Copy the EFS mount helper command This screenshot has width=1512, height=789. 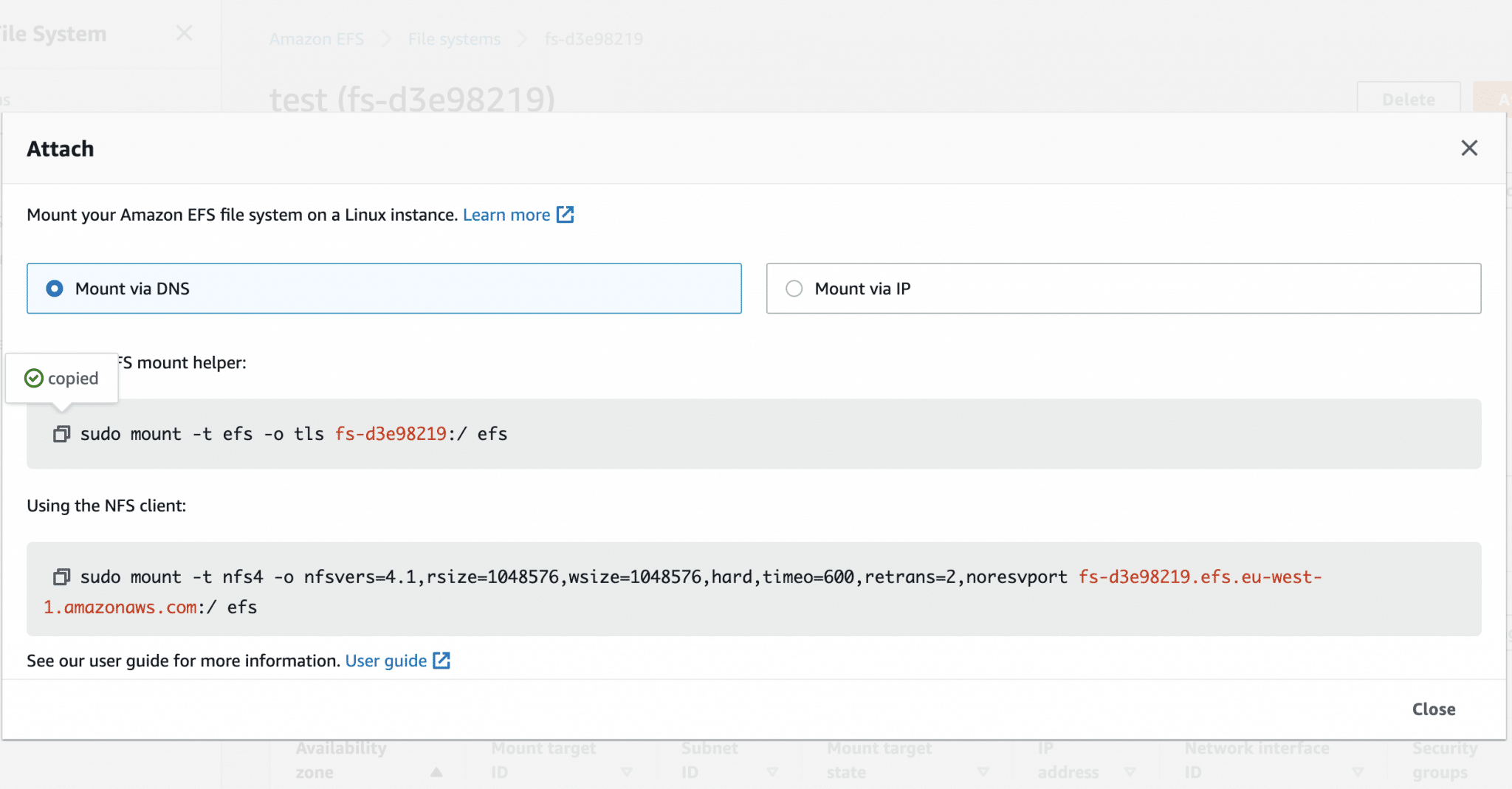click(x=61, y=434)
